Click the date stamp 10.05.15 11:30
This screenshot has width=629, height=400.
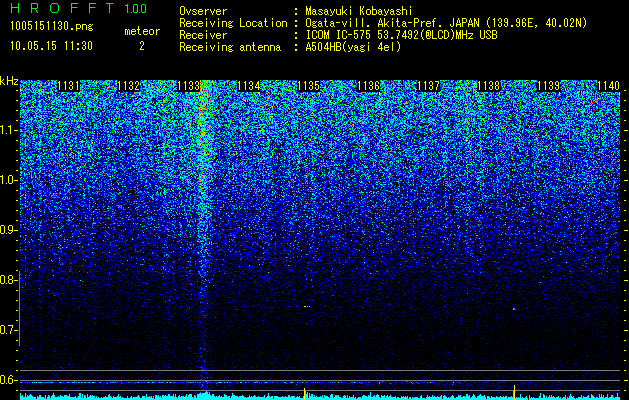(51, 46)
